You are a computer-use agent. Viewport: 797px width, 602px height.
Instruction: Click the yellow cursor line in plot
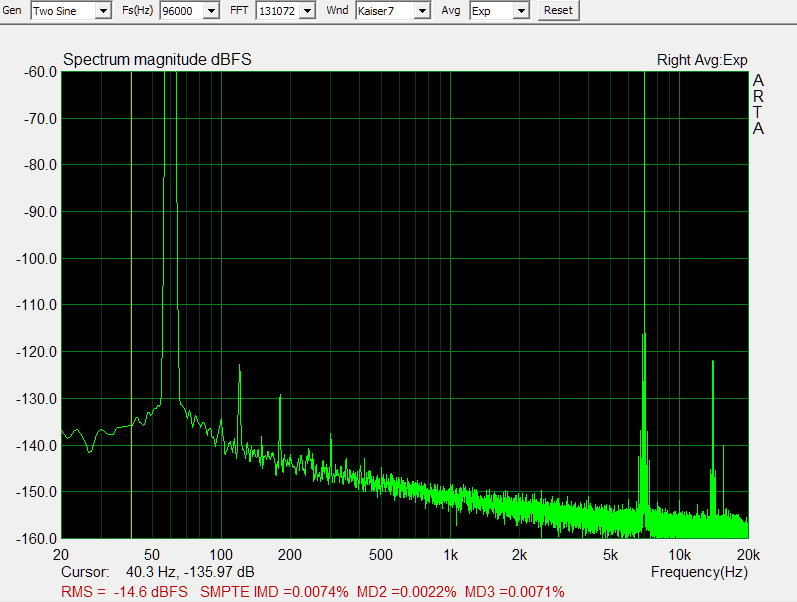point(131,305)
